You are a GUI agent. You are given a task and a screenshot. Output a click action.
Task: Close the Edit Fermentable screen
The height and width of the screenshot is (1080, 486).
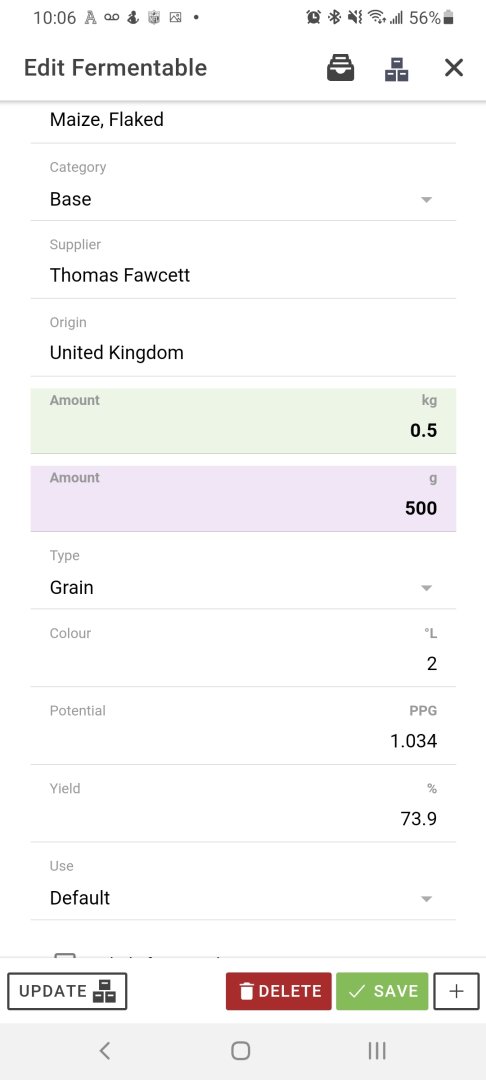coord(454,68)
